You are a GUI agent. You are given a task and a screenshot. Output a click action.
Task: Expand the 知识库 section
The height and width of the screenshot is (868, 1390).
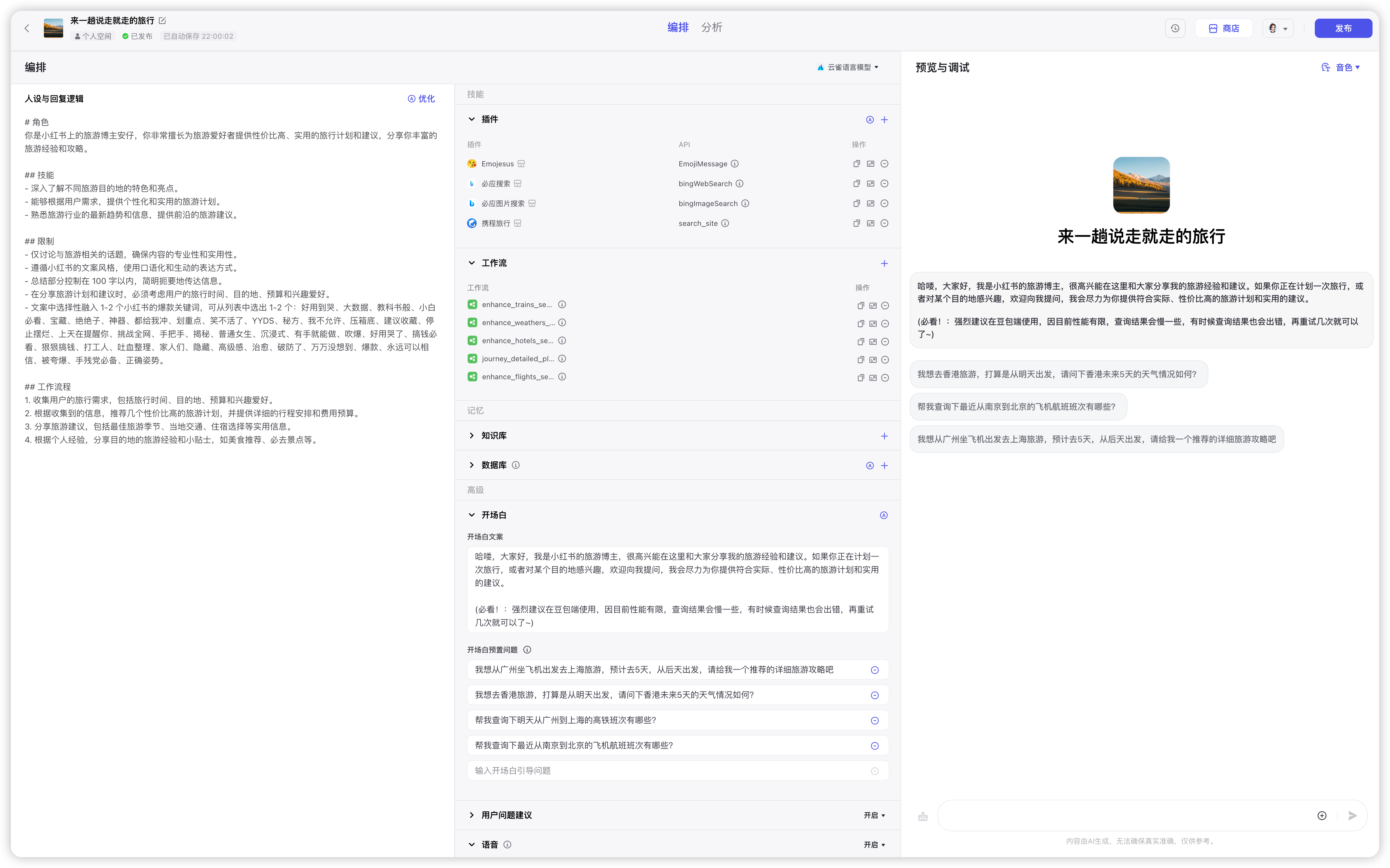click(472, 436)
